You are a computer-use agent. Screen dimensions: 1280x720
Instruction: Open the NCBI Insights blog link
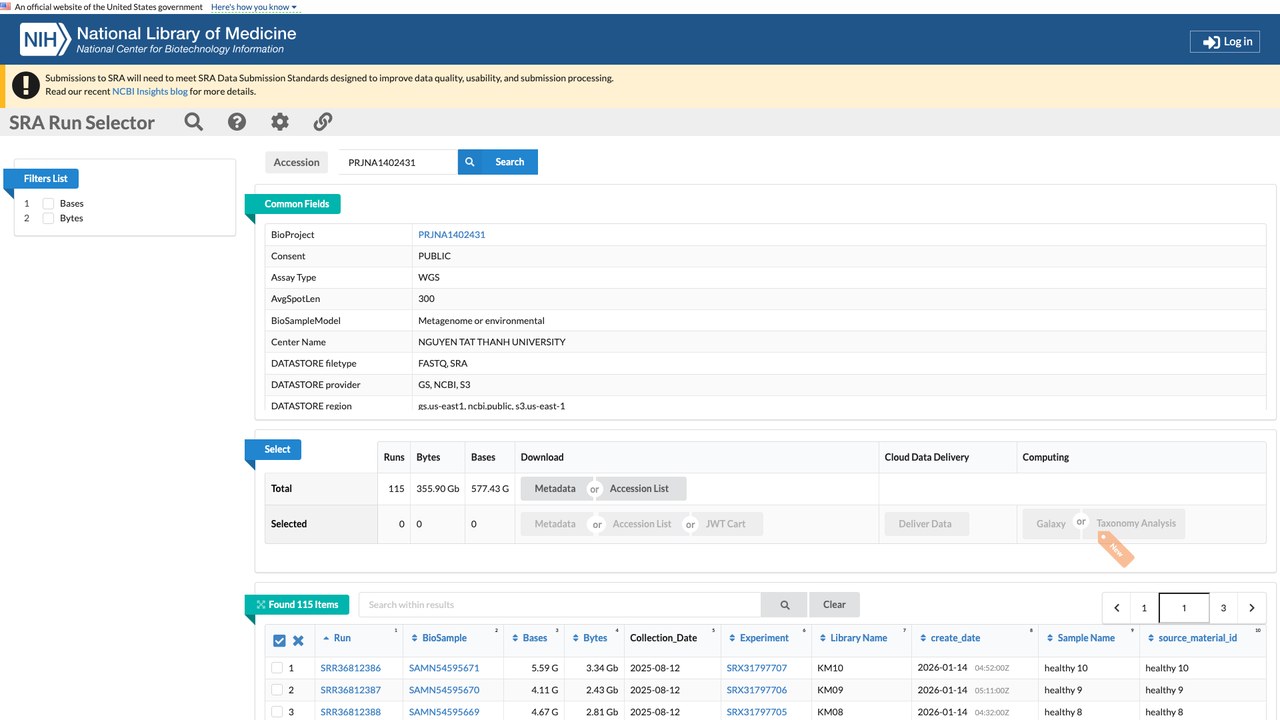pos(150,91)
